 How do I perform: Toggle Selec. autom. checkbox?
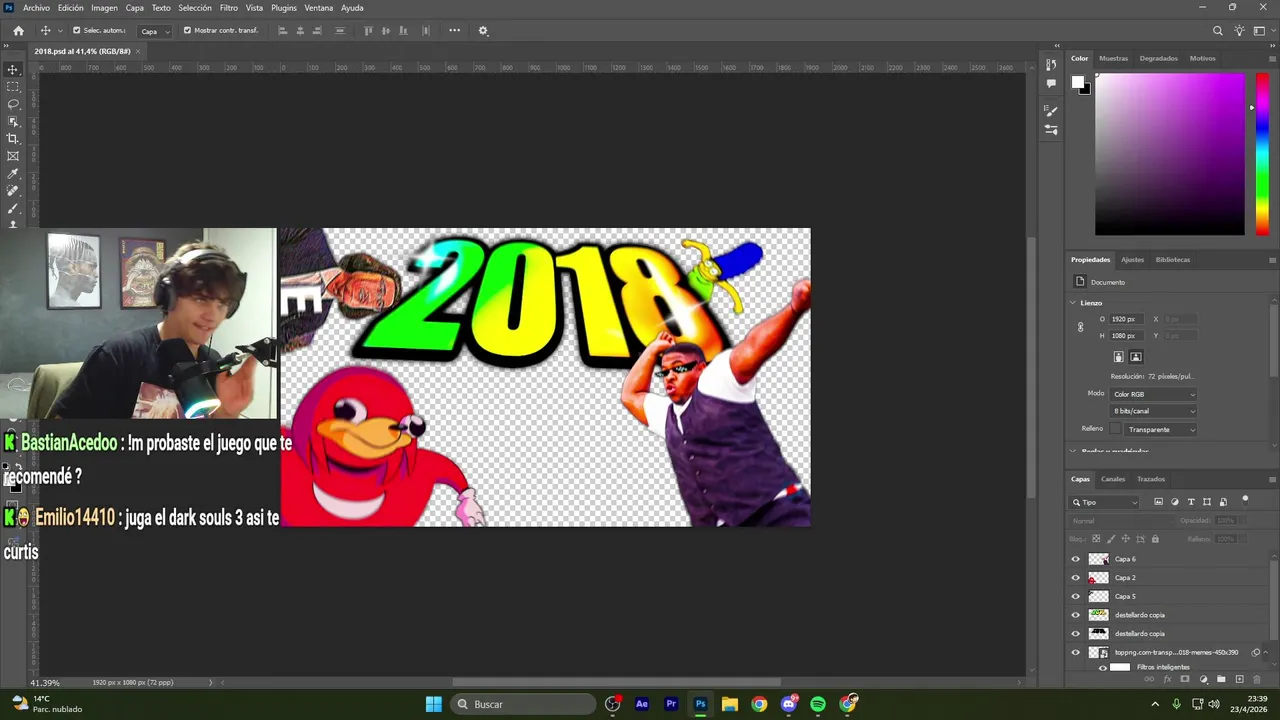(76, 31)
